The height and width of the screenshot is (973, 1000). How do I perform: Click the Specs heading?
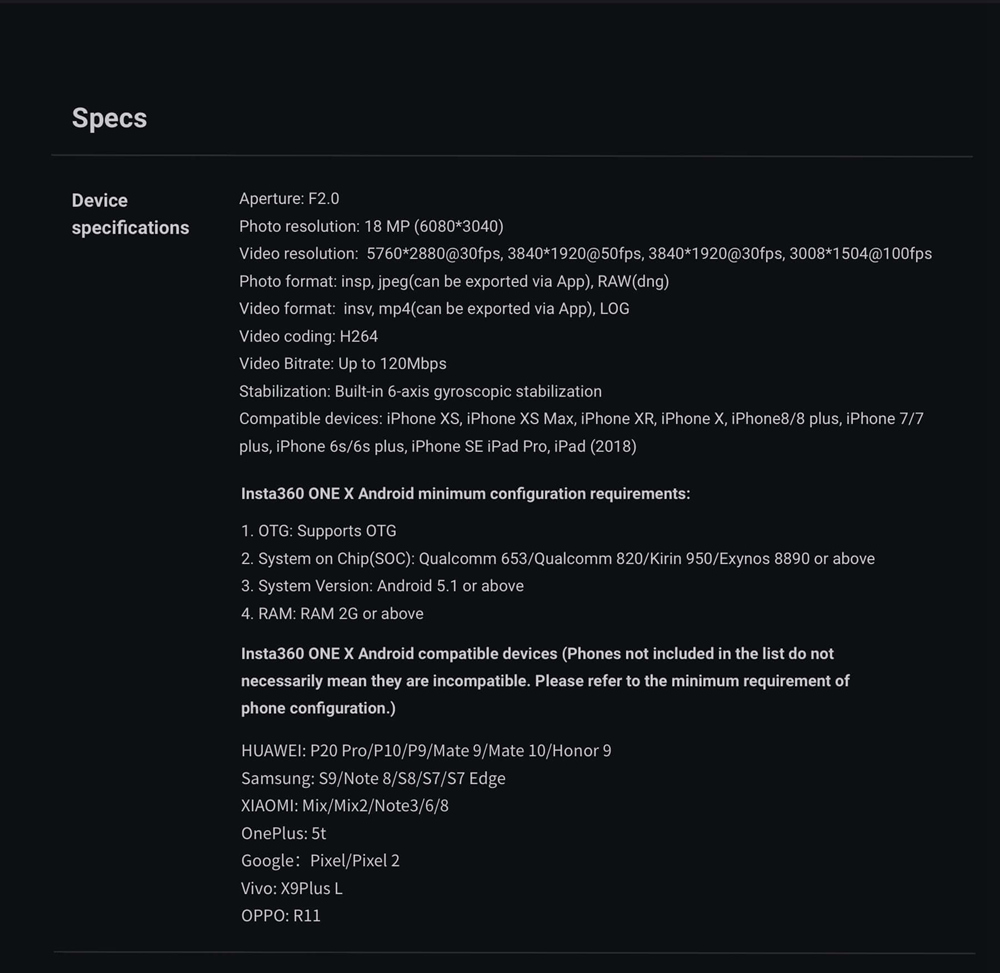[x=109, y=118]
